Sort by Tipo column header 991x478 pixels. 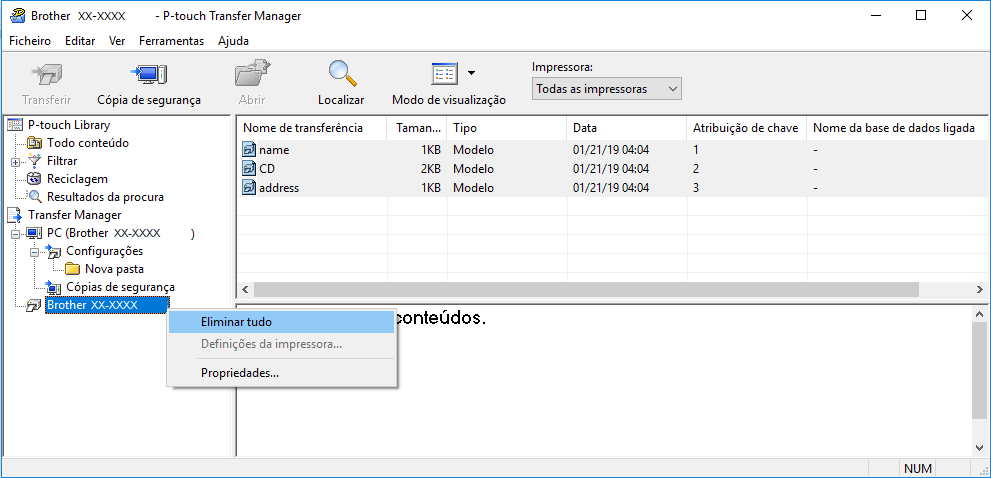(507, 128)
